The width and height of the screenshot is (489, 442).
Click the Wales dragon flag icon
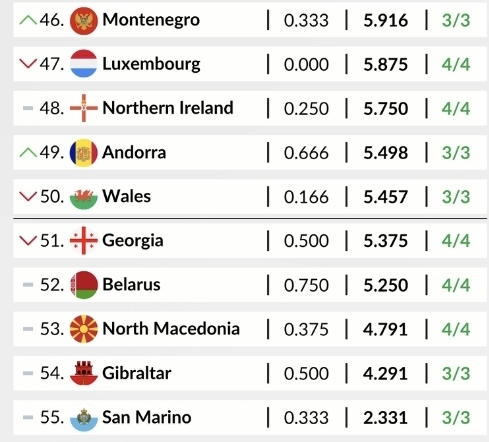[84, 197]
